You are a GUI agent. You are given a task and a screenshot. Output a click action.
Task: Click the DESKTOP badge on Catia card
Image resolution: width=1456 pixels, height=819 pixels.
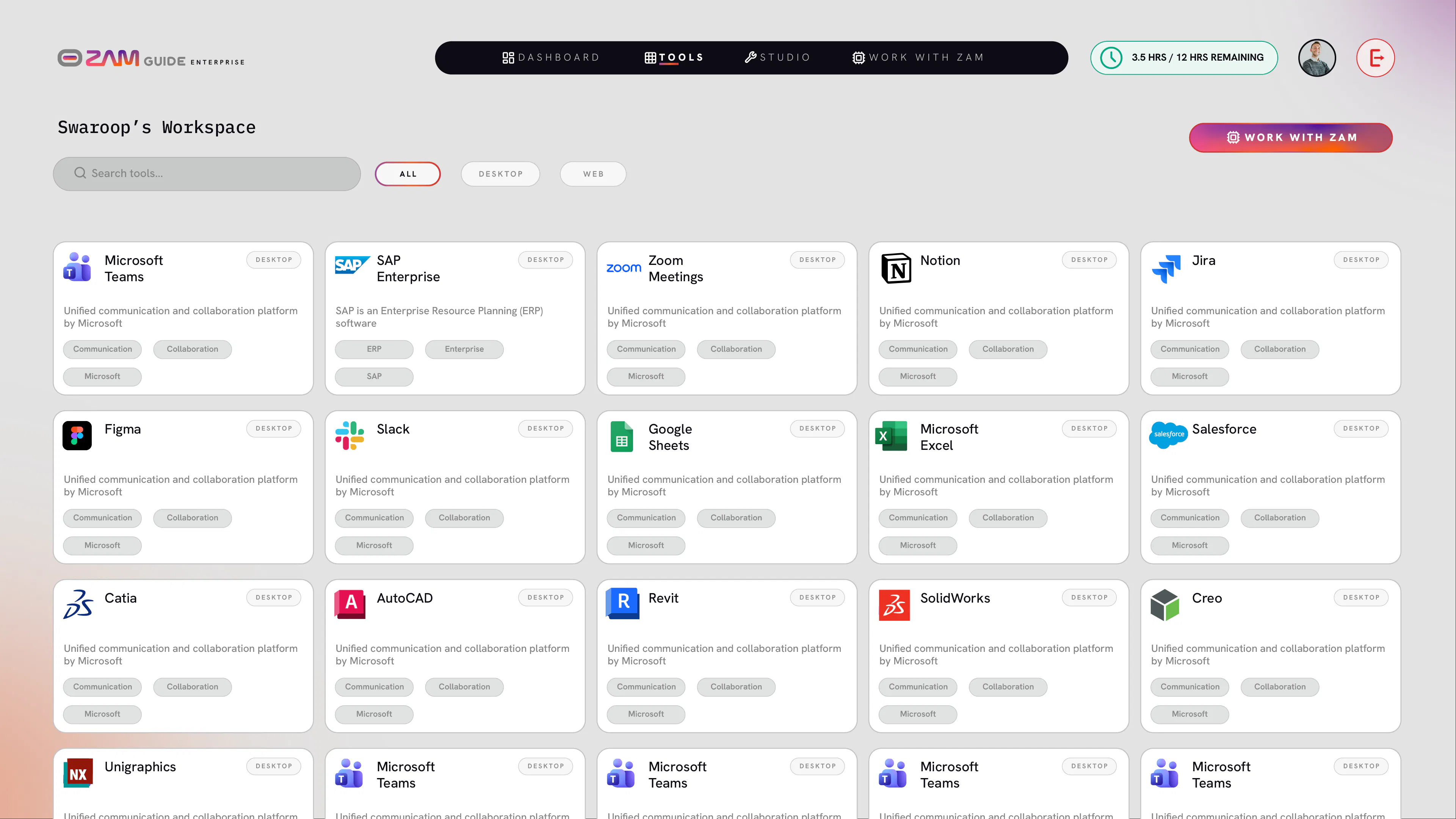274,597
